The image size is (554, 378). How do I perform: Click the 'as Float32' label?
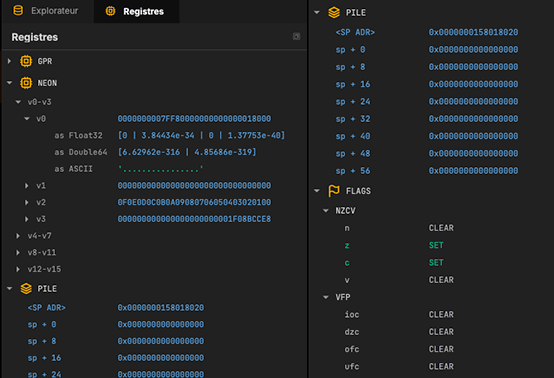coord(78,135)
